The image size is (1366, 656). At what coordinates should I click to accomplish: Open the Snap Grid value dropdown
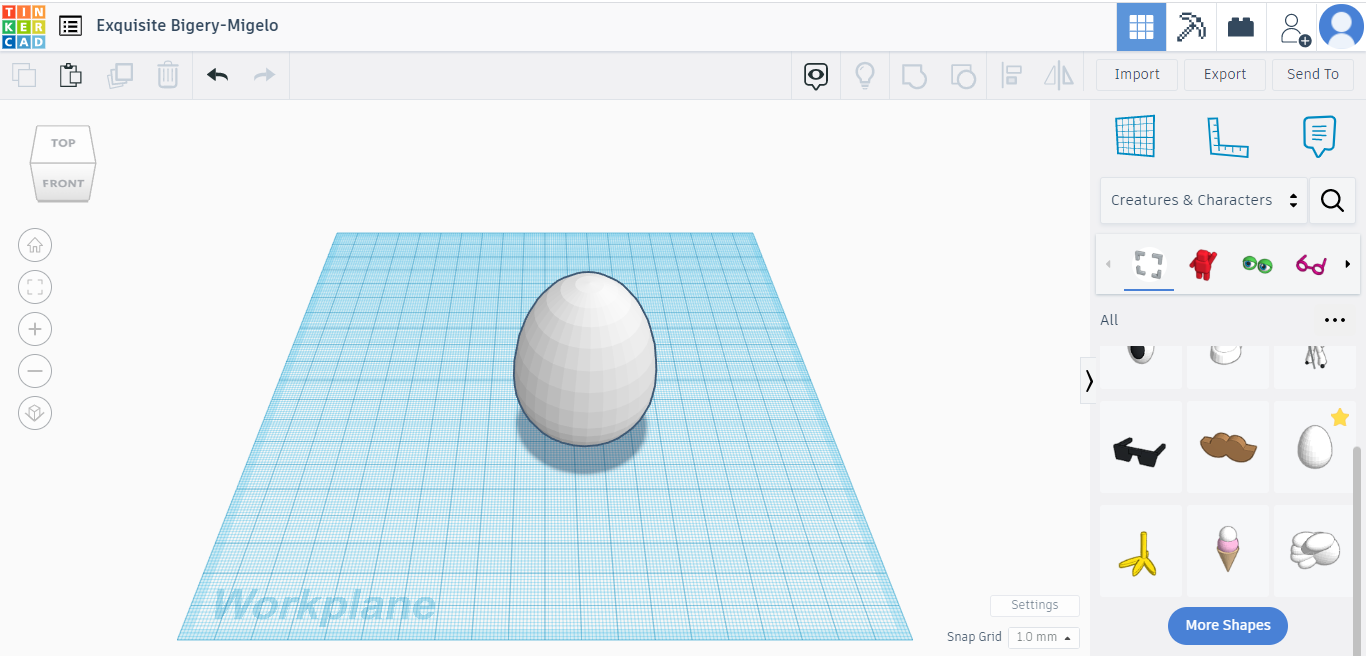pyautogui.click(x=1043, y=637)
